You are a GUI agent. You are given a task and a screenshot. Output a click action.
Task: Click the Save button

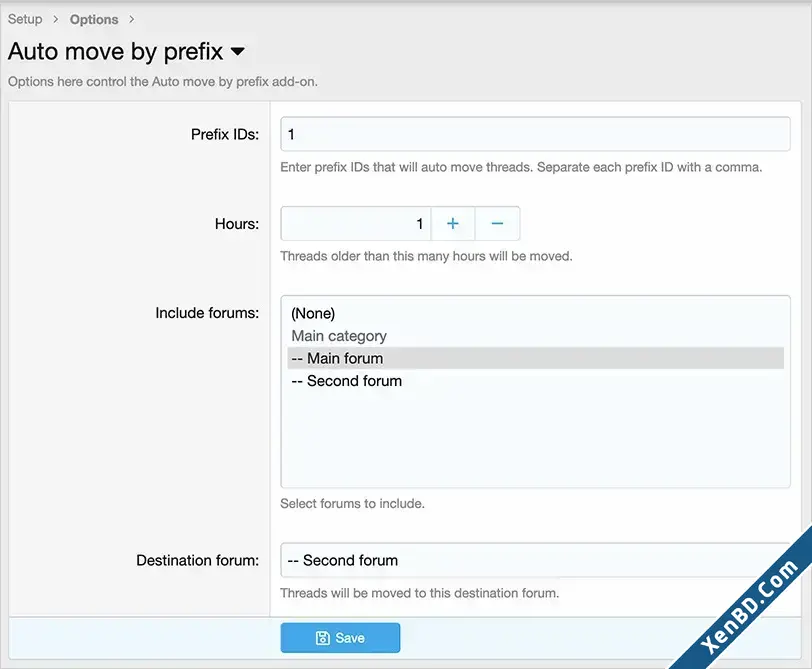(340, 637)
